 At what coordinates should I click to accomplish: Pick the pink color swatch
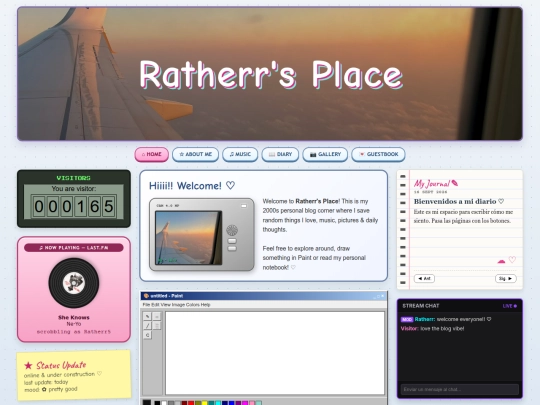(x=252, y=403)
